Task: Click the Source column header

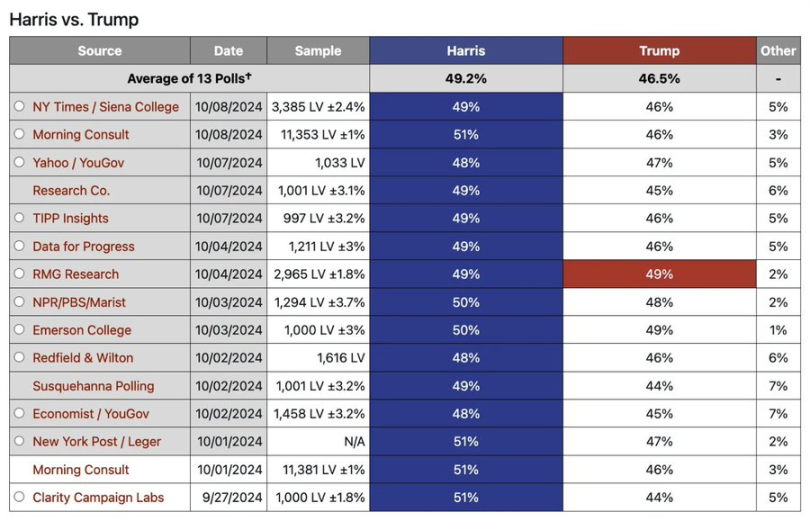Action: (99, 51)
